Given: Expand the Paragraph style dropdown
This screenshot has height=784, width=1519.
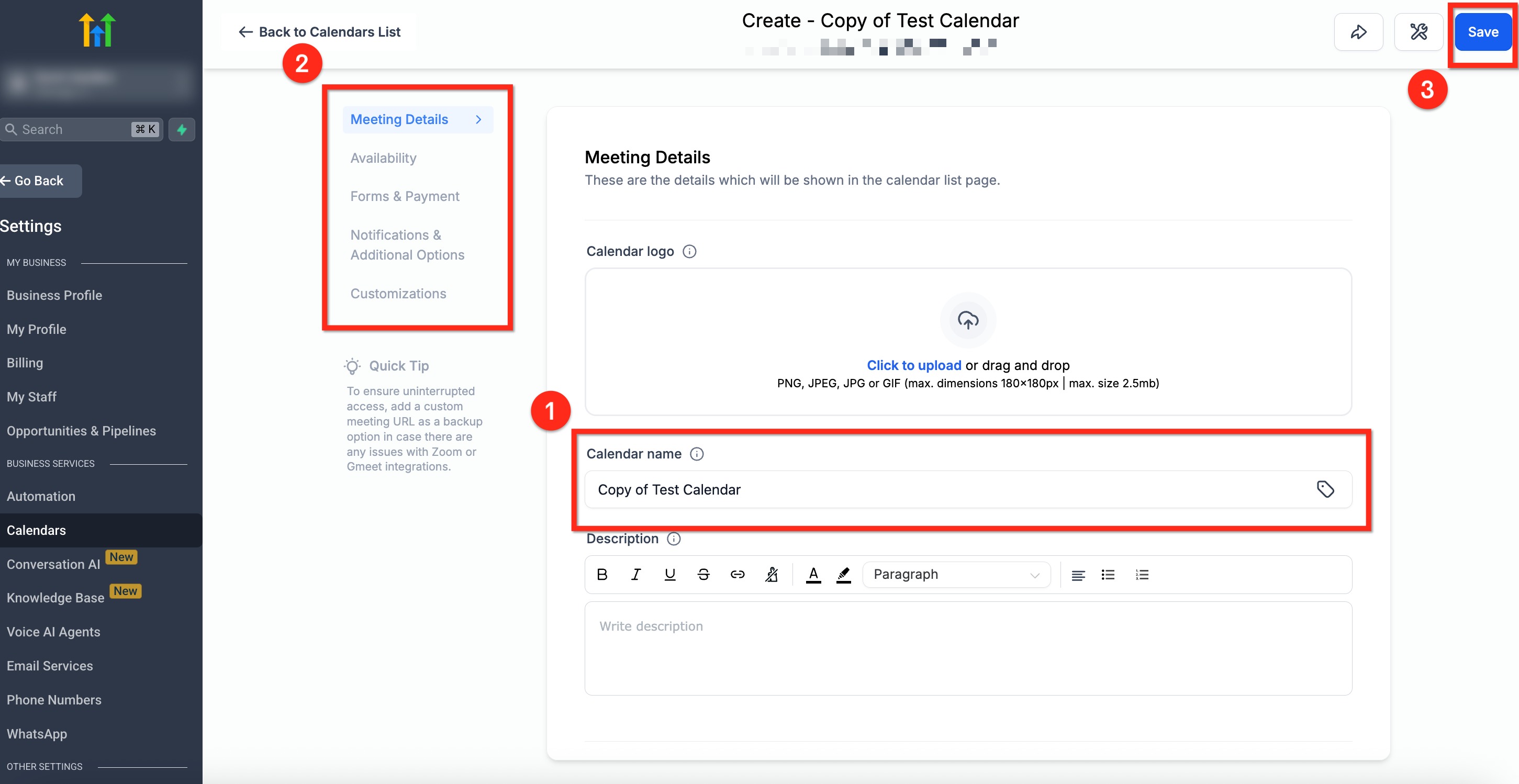Looking at the screenshot, I should 955,574.
